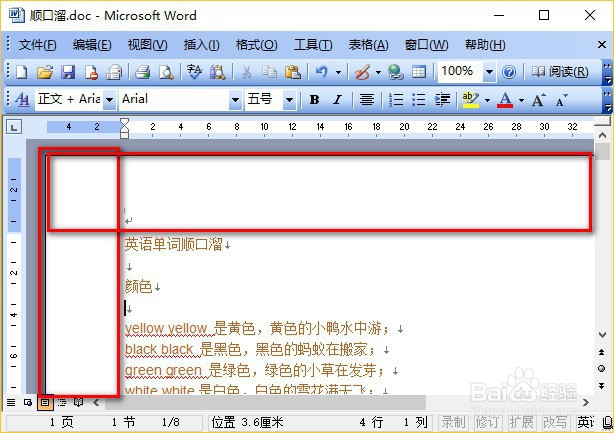
Task: Click the horizontal scrollbar right arrow
Action: point(586,402)
